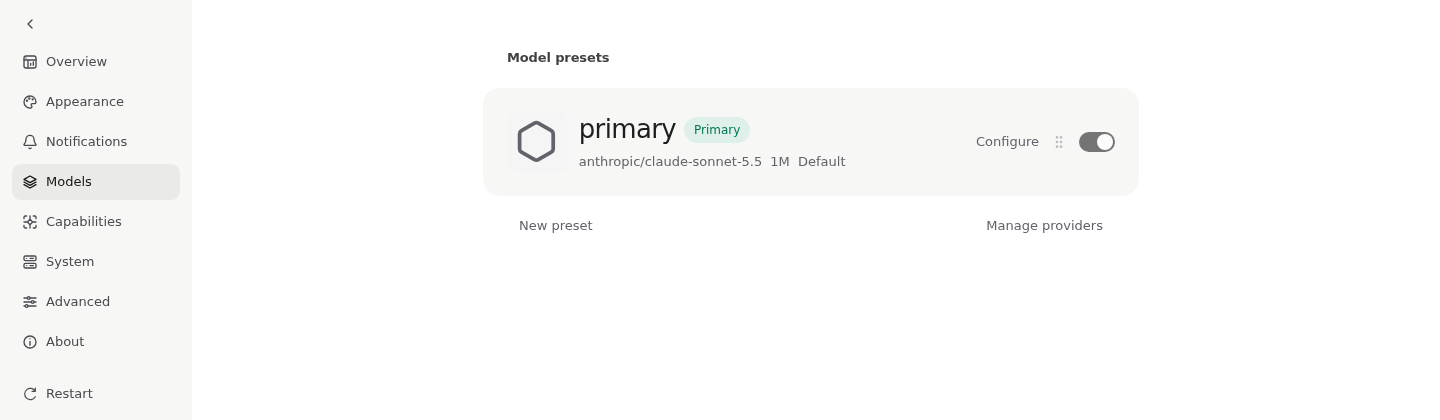Click the Overview panel icon
This screenshot has width=1440, height=420.
pyautogui.click(x=30, y=62)
